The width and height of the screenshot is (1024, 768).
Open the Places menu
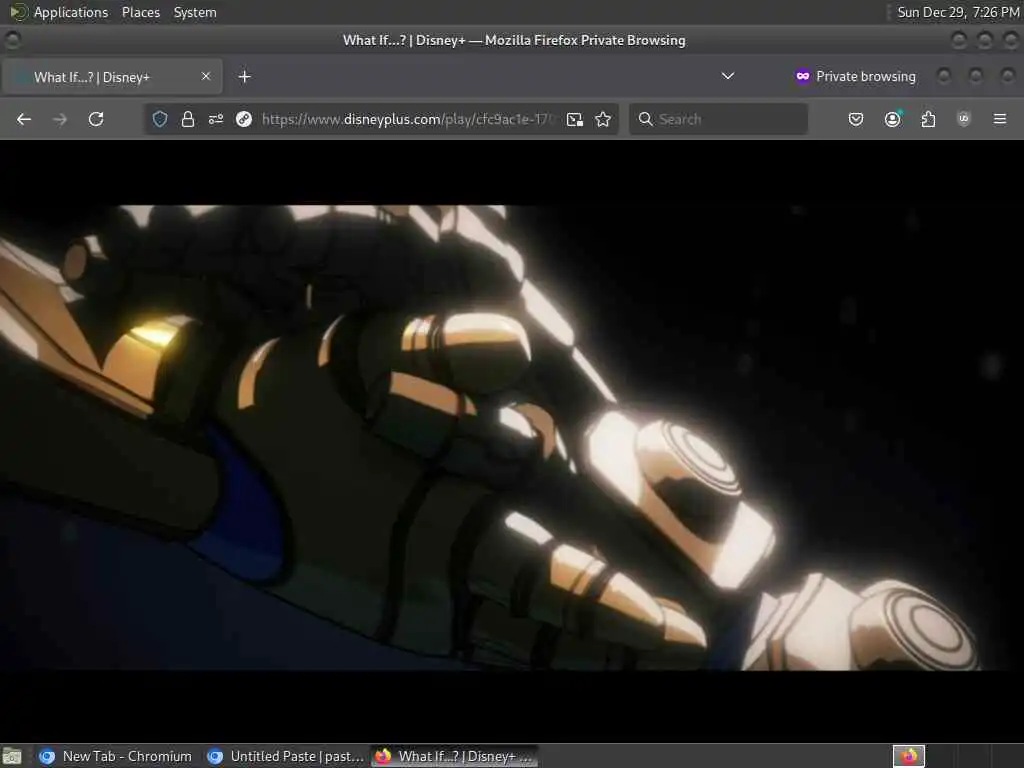(140, 12)
